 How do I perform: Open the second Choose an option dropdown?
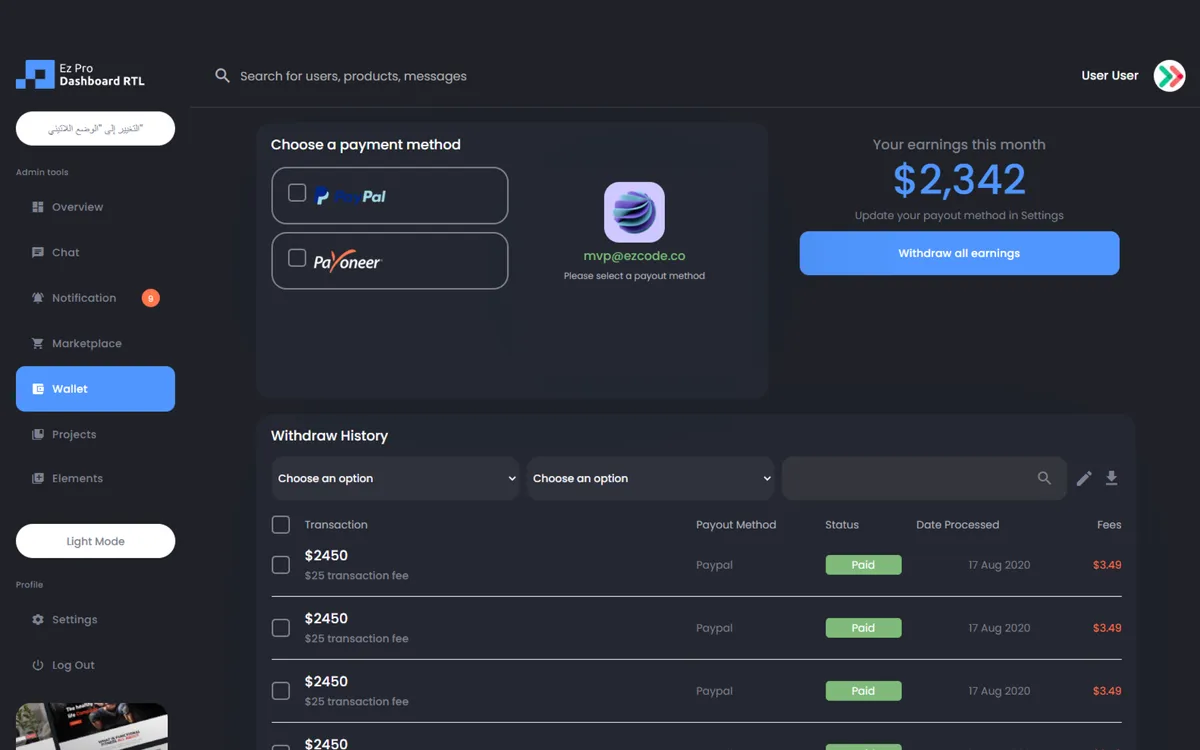(650, 479)
